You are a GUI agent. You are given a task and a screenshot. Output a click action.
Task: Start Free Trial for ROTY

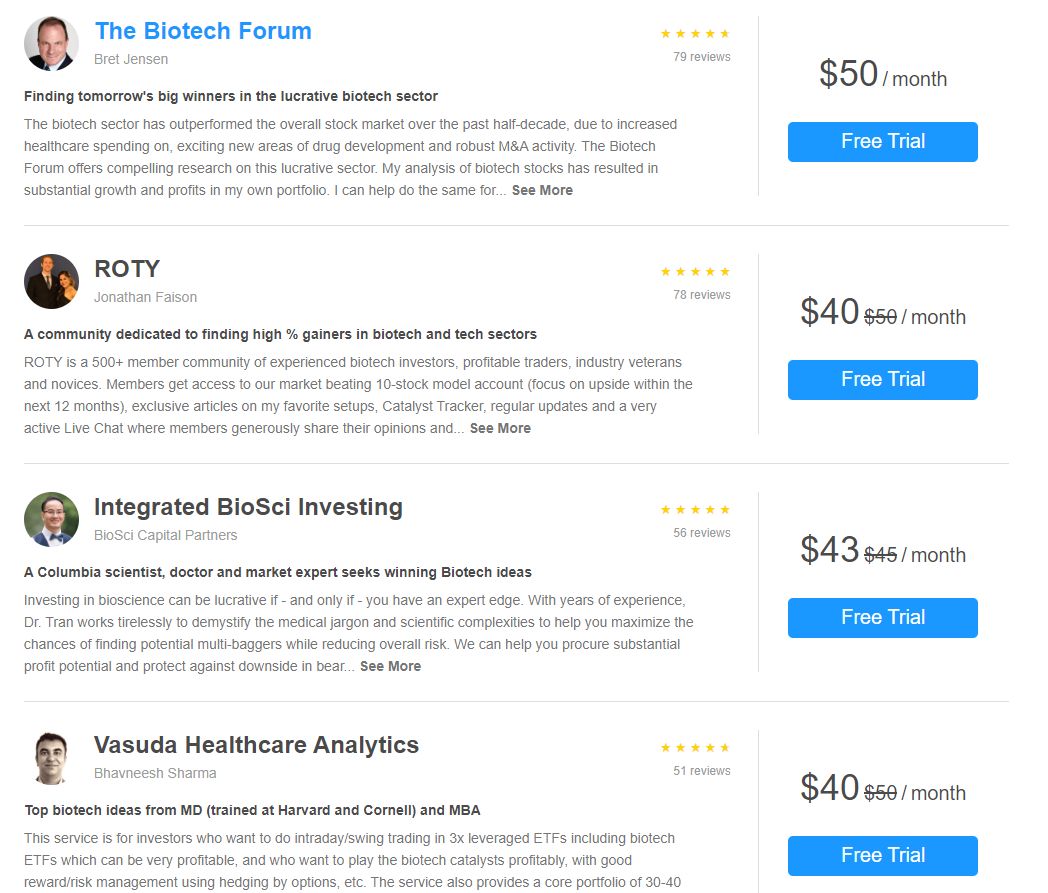click(882, 380)
